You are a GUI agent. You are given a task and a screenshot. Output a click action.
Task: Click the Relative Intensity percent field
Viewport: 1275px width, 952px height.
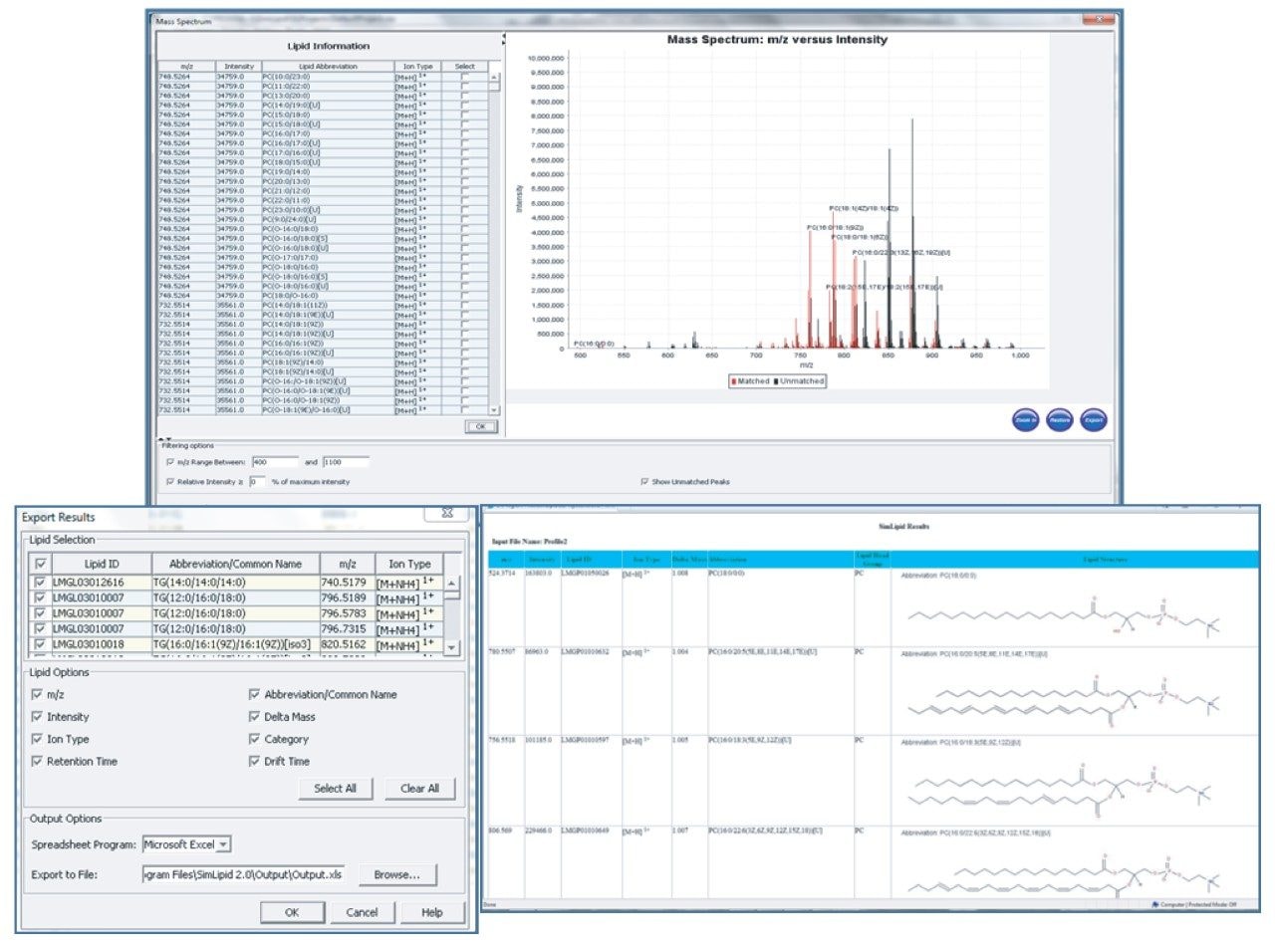(x=257, y=482)
